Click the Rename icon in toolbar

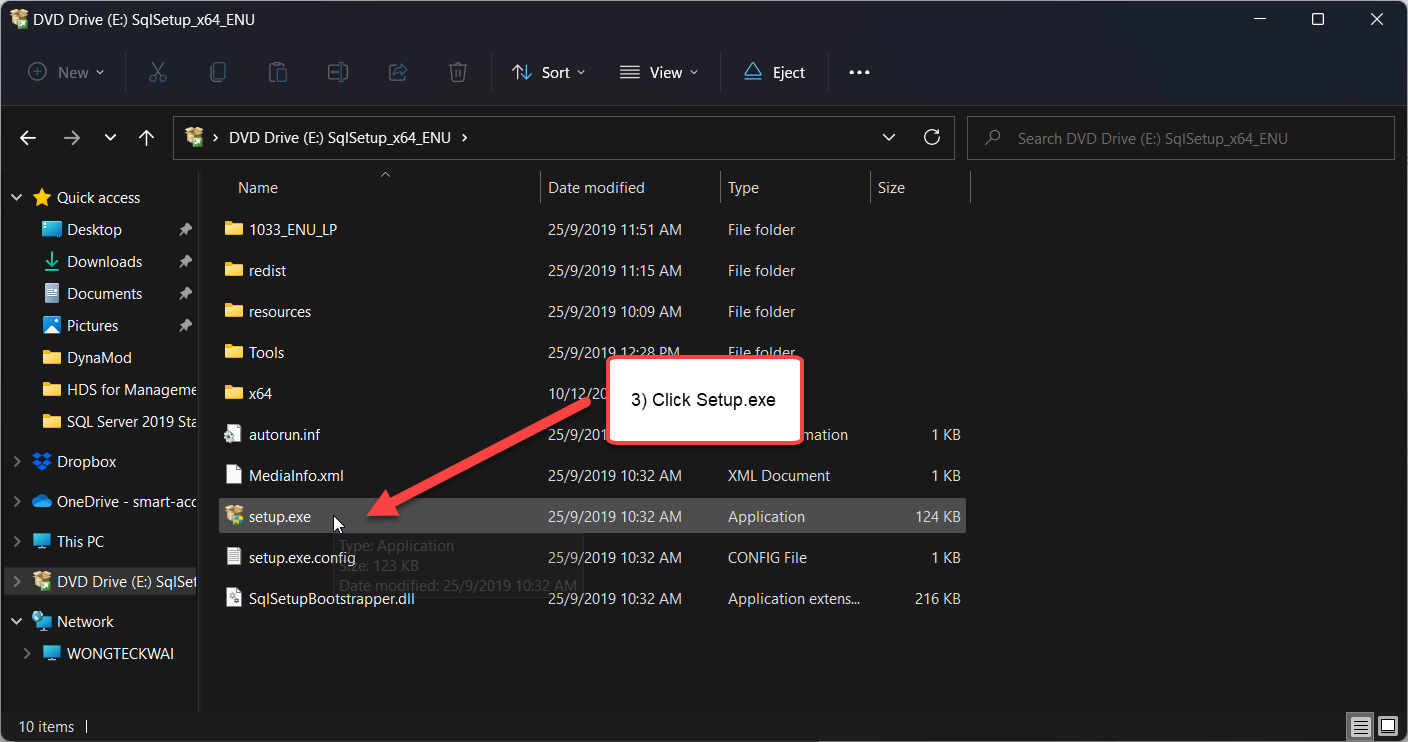coord(338,72)
